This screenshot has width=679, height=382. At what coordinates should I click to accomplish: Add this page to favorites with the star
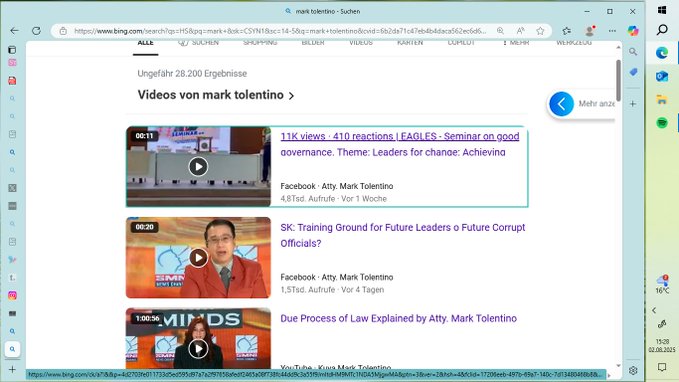(540, 31)
